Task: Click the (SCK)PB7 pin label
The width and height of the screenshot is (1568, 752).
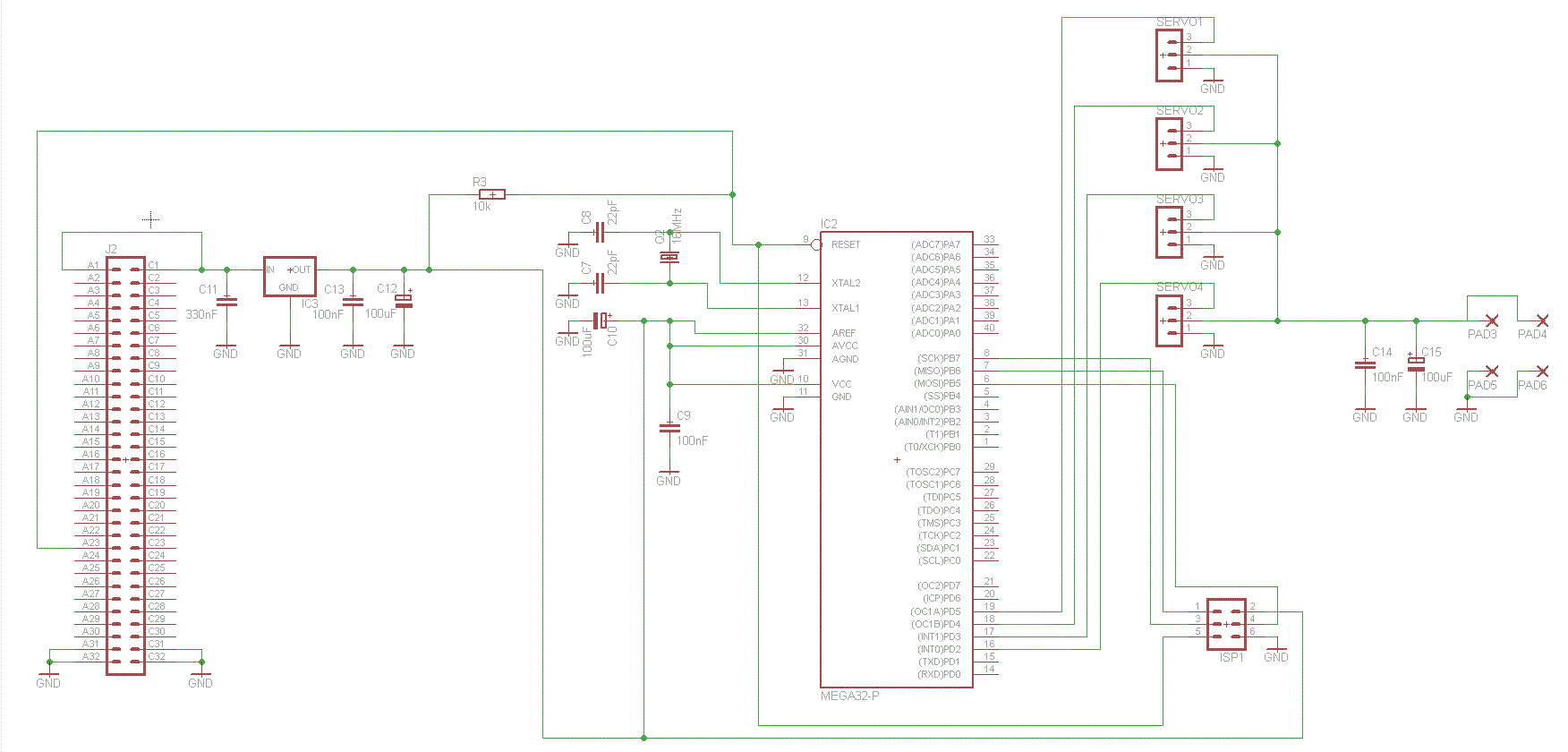Action: (937, 358)
